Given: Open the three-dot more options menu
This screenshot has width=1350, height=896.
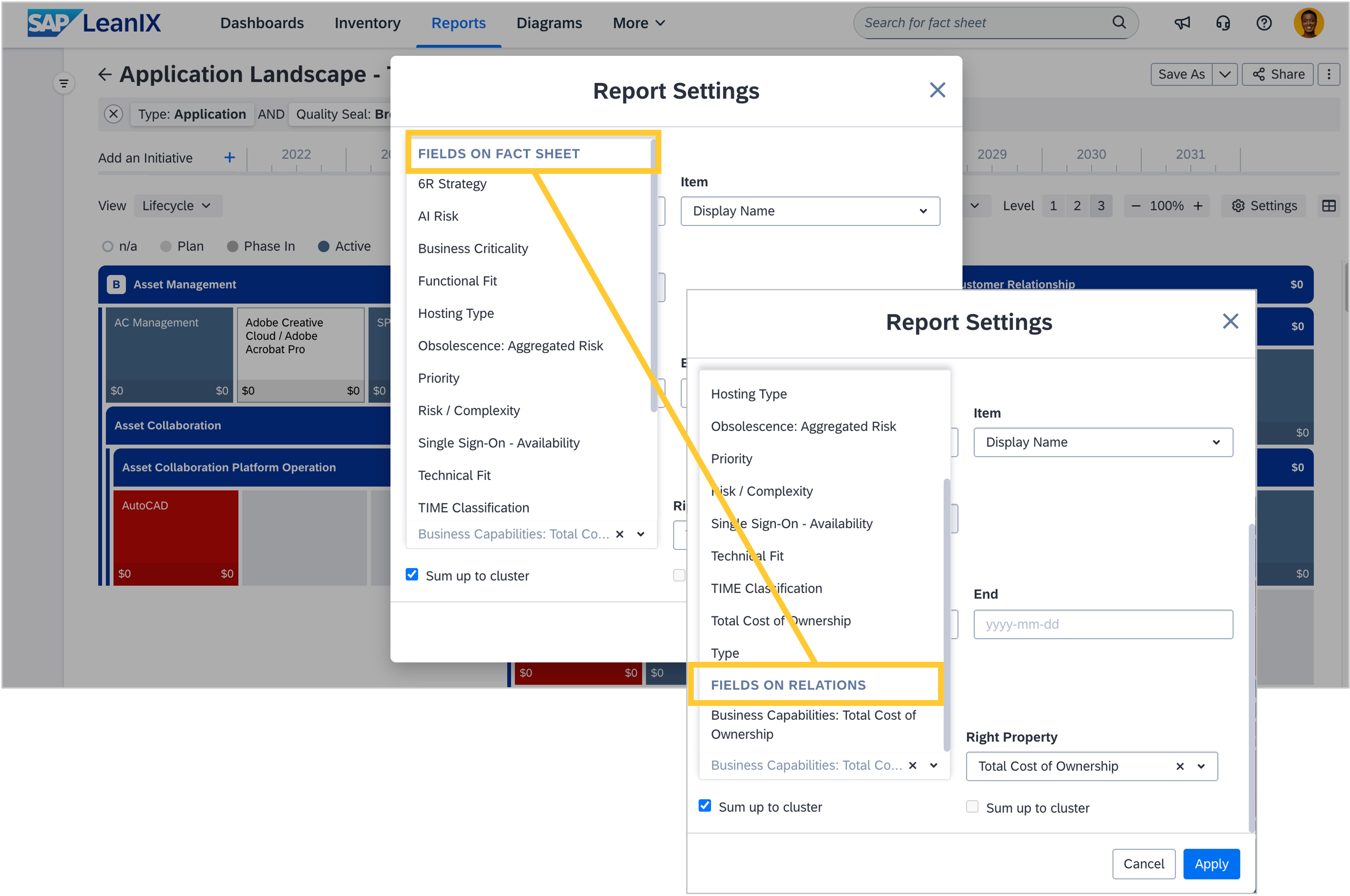Looking at the screenshot, I should click(x=1328, y=74).
